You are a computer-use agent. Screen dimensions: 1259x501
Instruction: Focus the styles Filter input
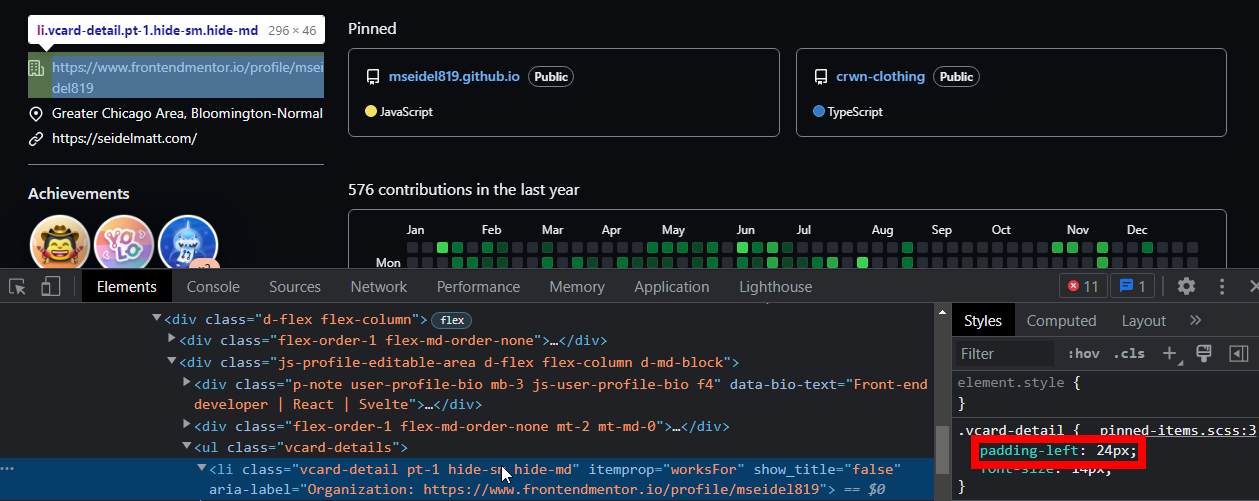click(x=1004, y=353)
